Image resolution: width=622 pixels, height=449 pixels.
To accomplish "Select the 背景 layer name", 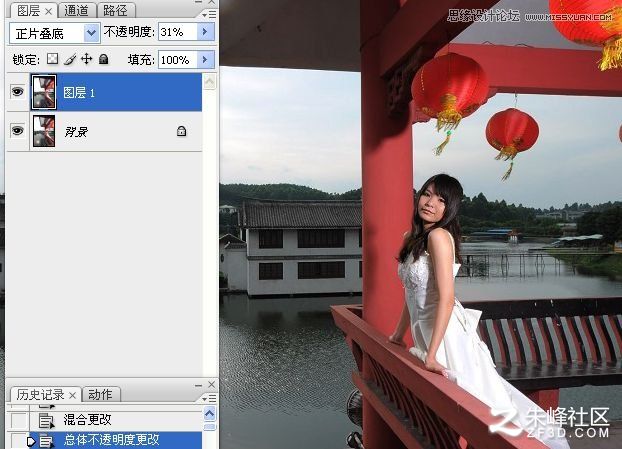I will coord(76,132).
